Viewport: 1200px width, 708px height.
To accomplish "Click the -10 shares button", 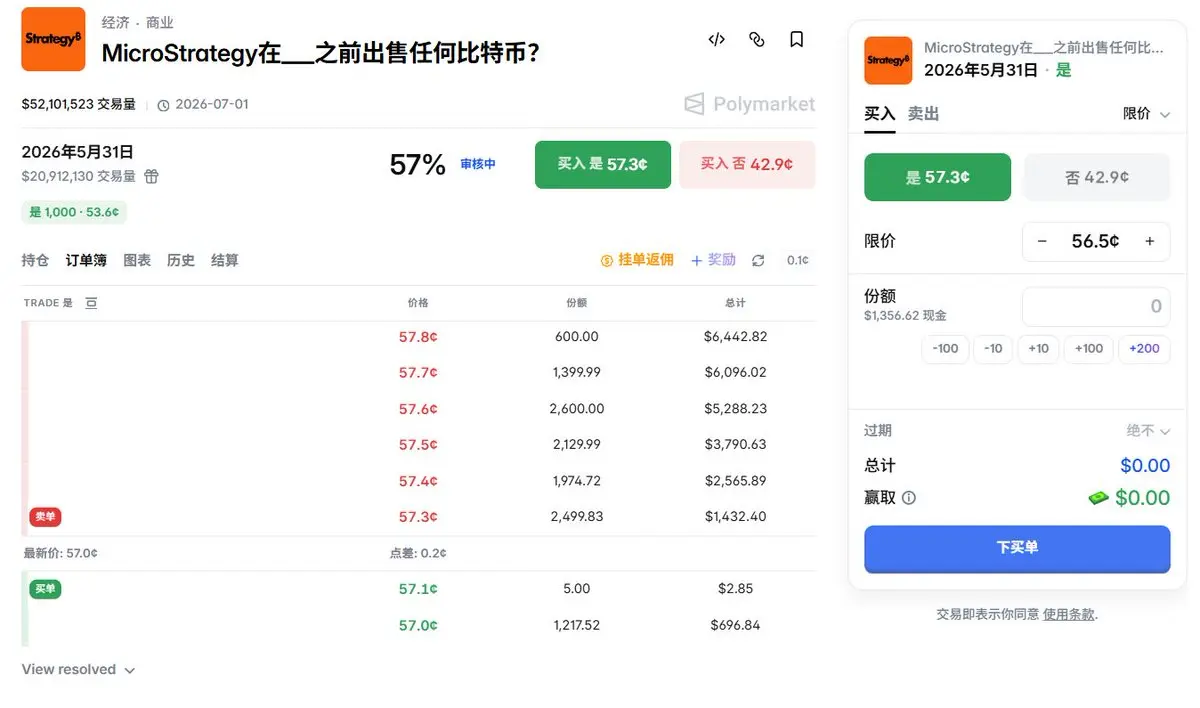I will 993,349.
